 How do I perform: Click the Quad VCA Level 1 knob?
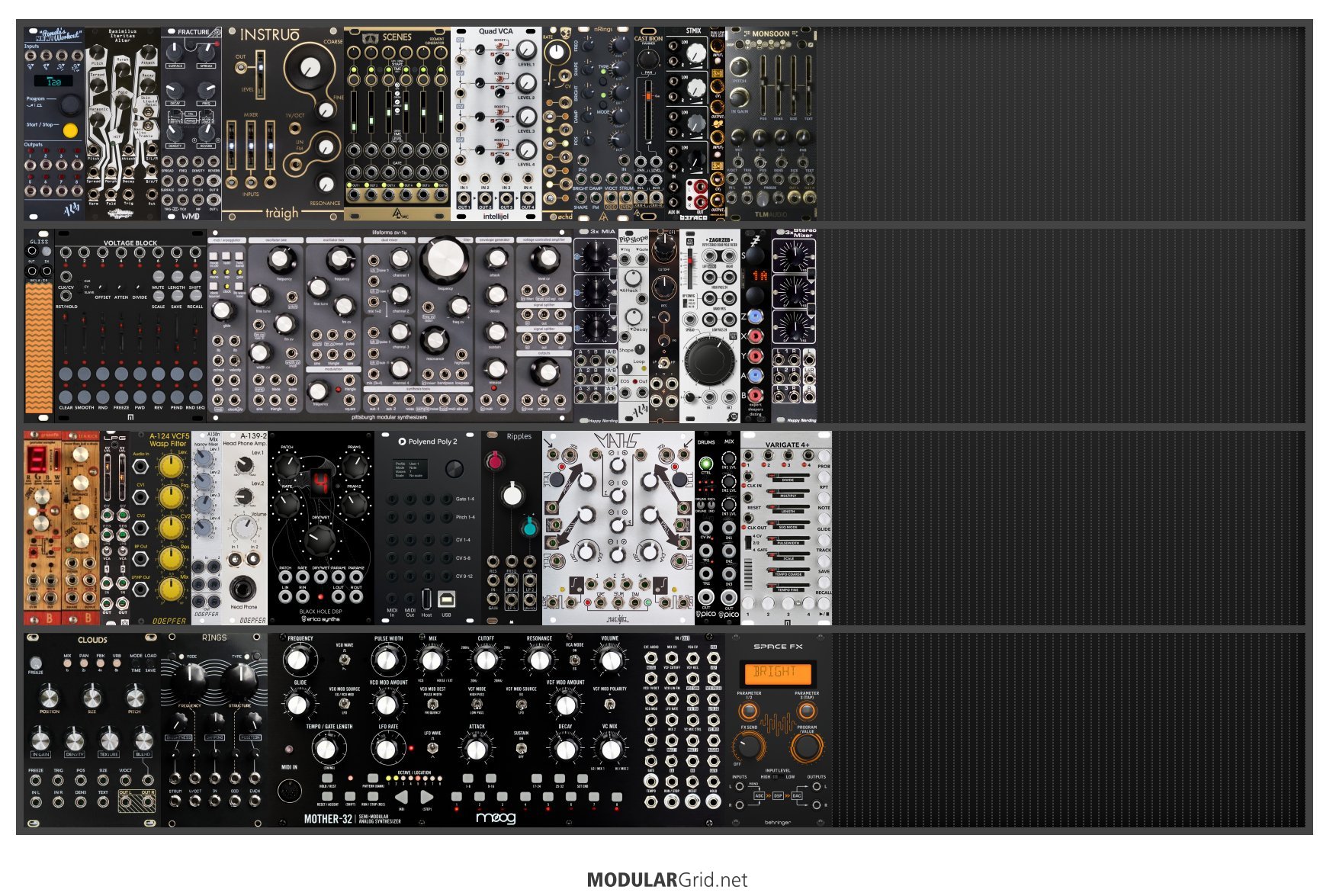pyautogui.click(x=526, y=50)
